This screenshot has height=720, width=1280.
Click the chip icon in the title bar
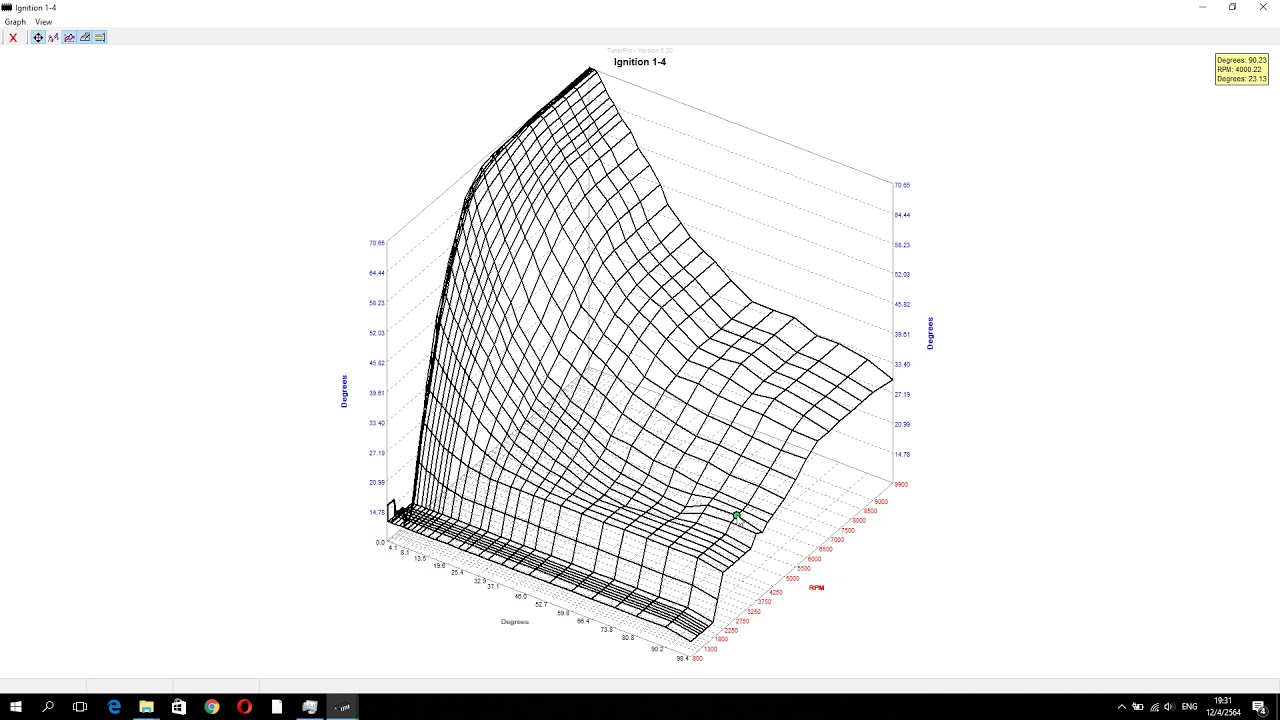click(x=7, y=7)
